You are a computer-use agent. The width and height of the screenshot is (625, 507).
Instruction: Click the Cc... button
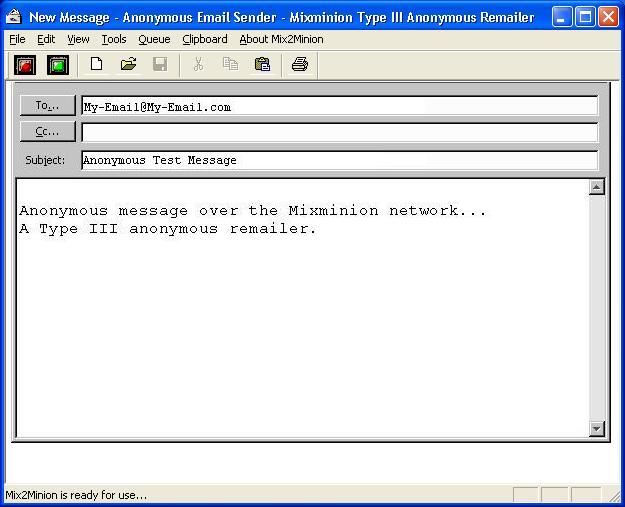coord(47,132)
